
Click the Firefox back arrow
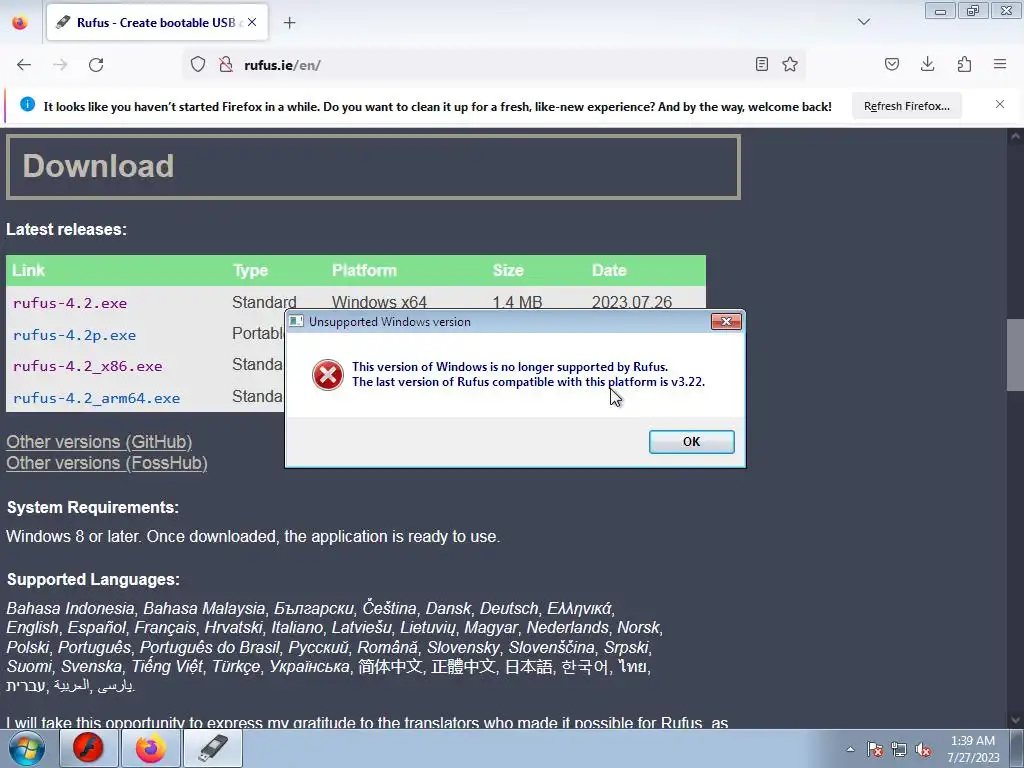pos(24,65)
